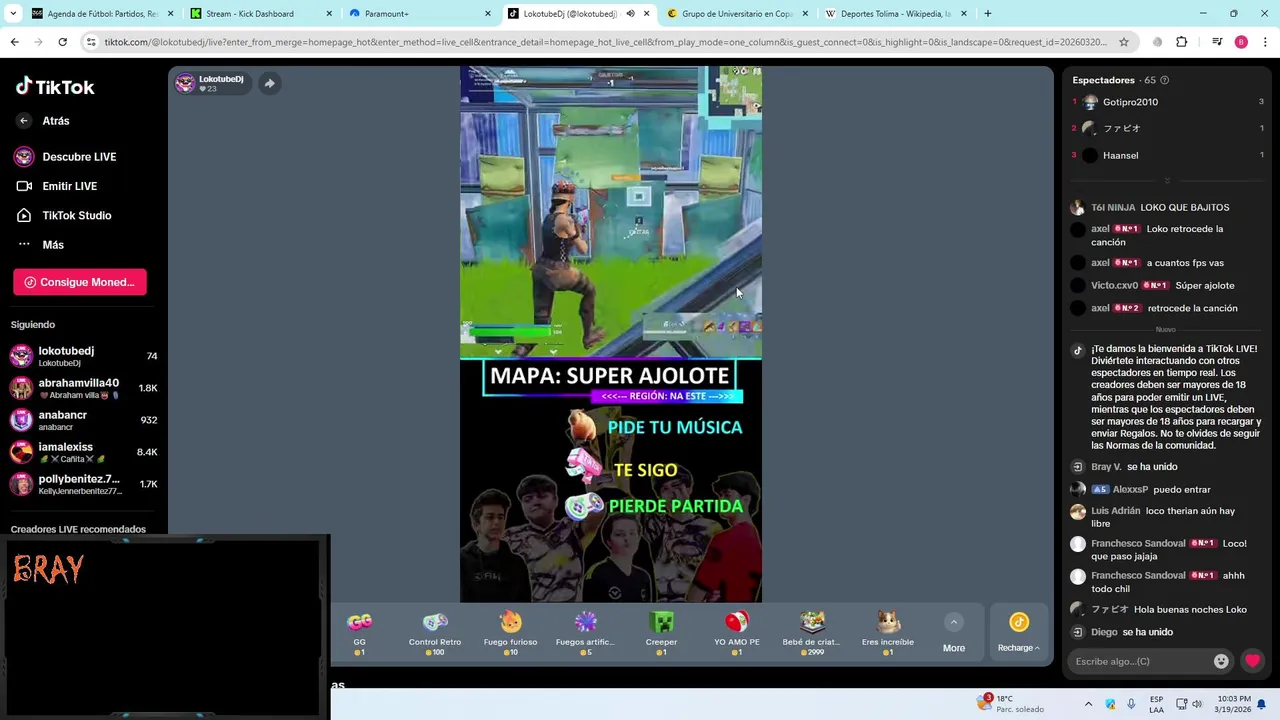This screenshot has width=1280, height=720.
Task: Reload the current page
Action: point(62,42)
